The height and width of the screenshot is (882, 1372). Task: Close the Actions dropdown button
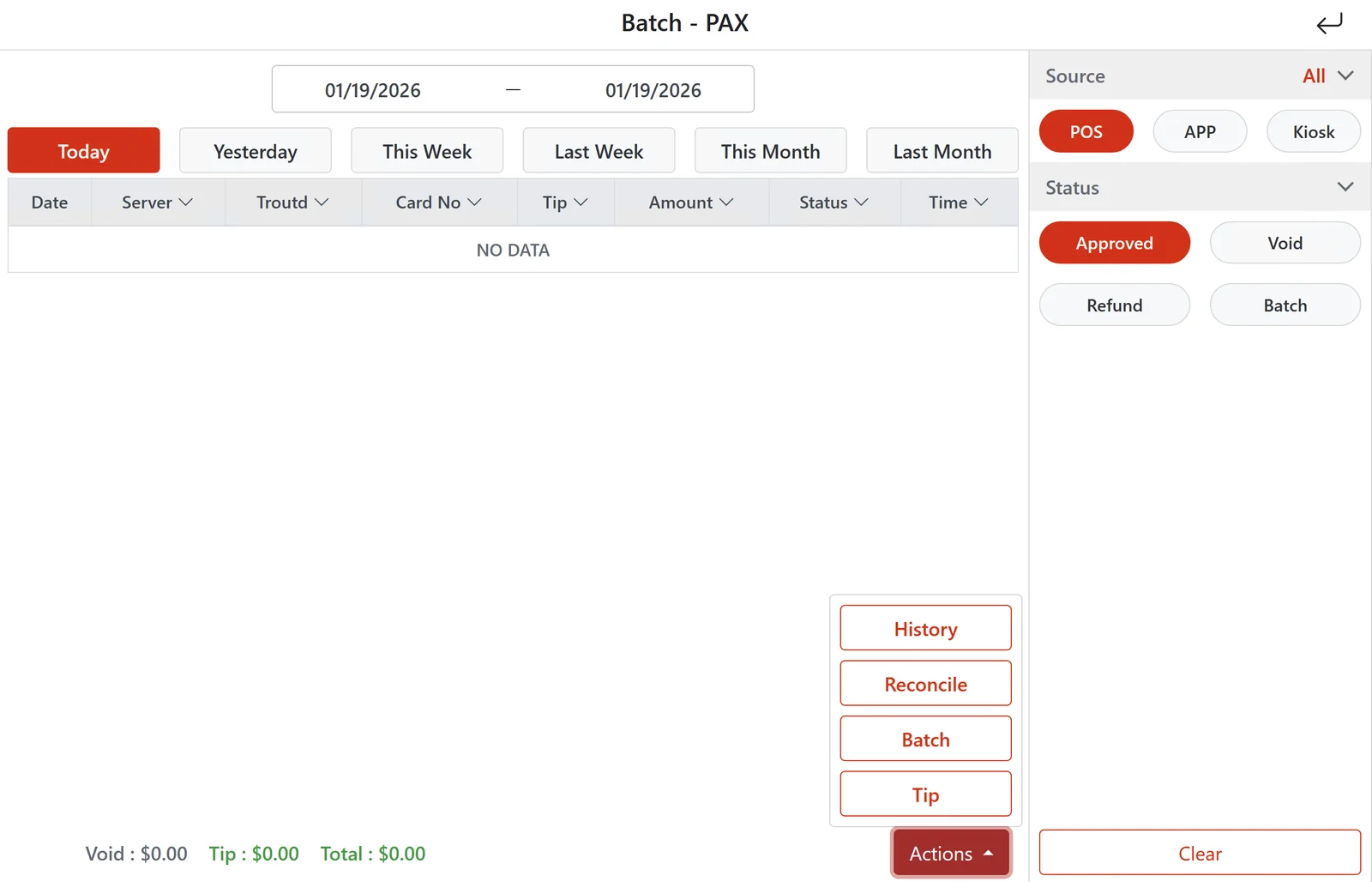tap(951, 853)
